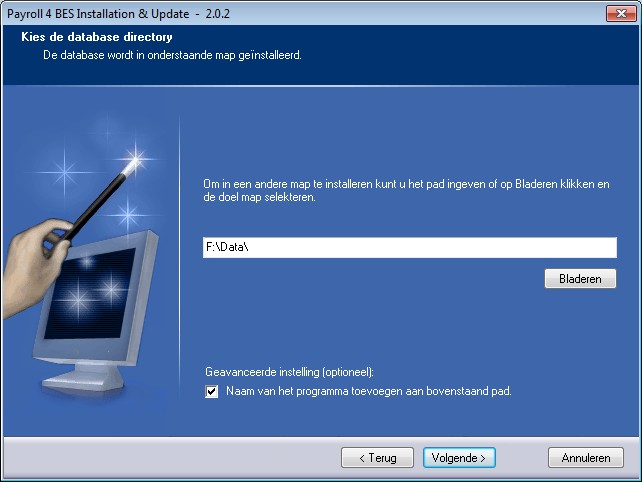Cancel installation with Annuleren button

pyautogui.click(x=586, y=457)
